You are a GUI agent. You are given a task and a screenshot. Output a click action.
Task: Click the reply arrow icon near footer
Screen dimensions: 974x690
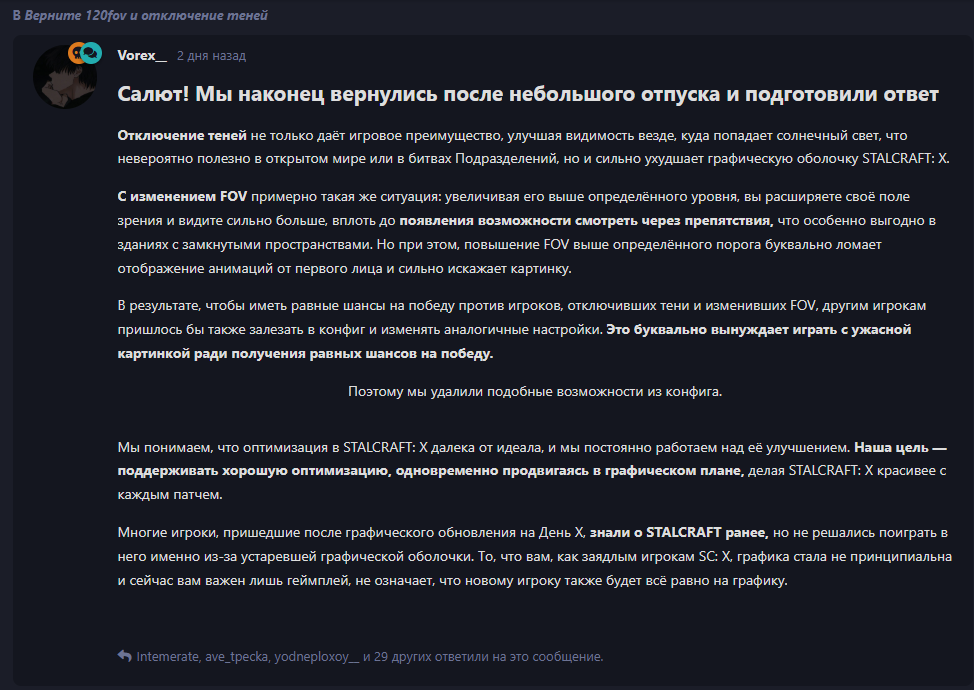(124, 656)
